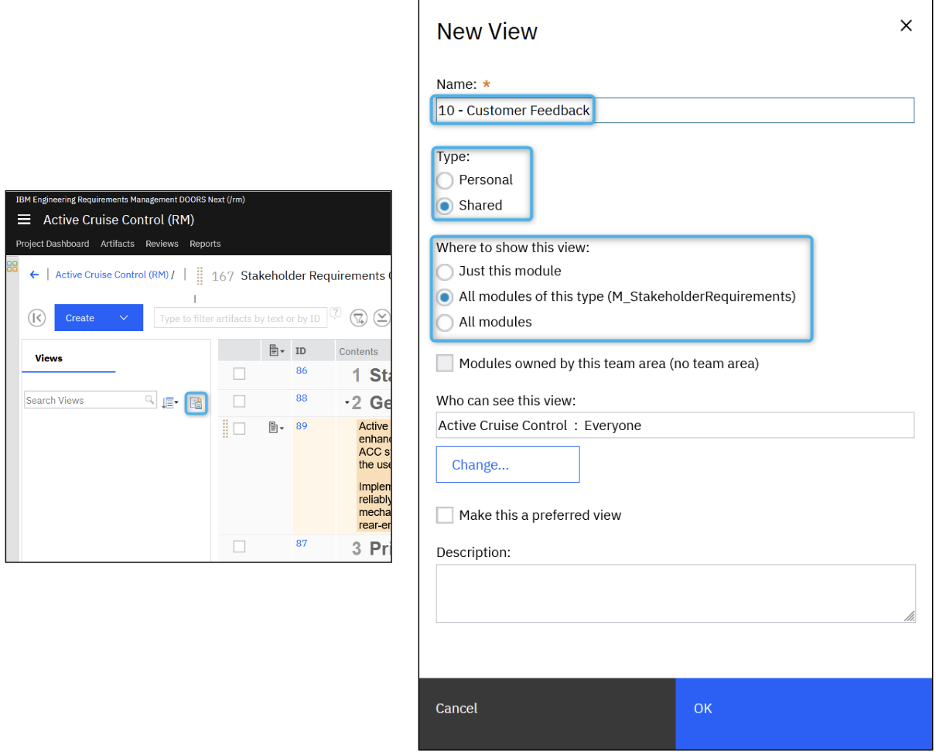This screenshot has width=936, height=756.
Task: Switch to the Views tab
Action: coord(49,358)
